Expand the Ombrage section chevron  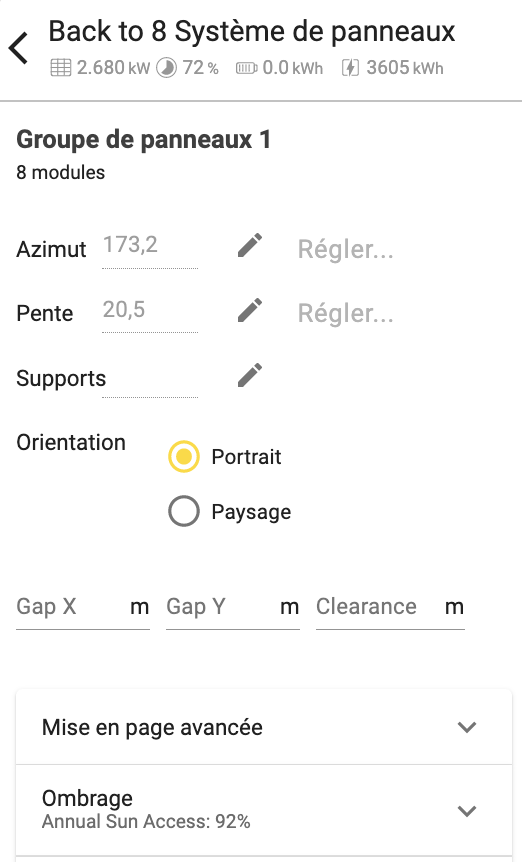click(467, 811)
